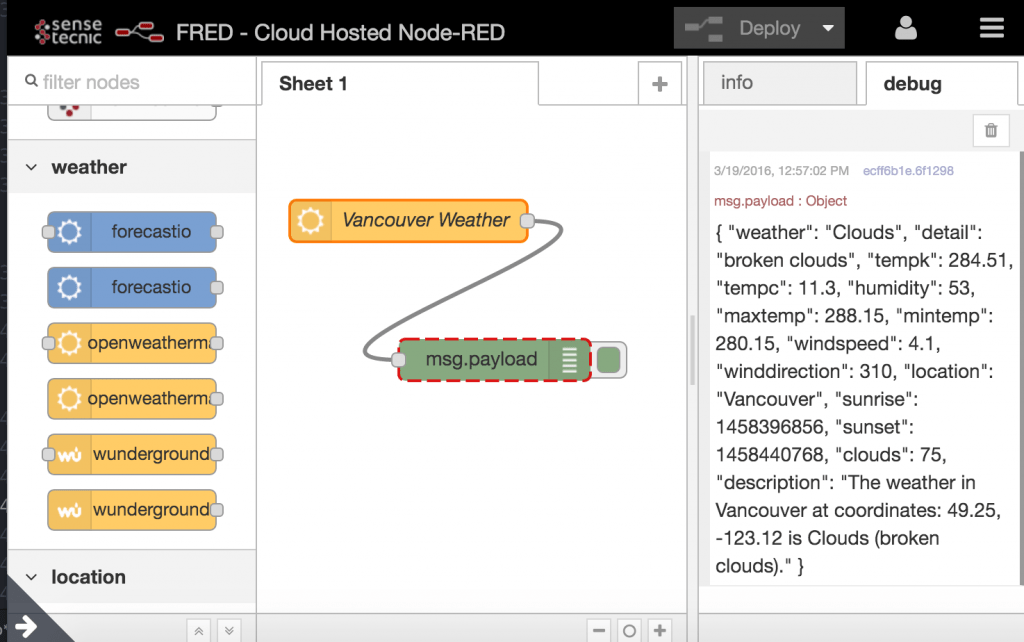
Task: Click the search magnifier icon
Action: point(31,81)
